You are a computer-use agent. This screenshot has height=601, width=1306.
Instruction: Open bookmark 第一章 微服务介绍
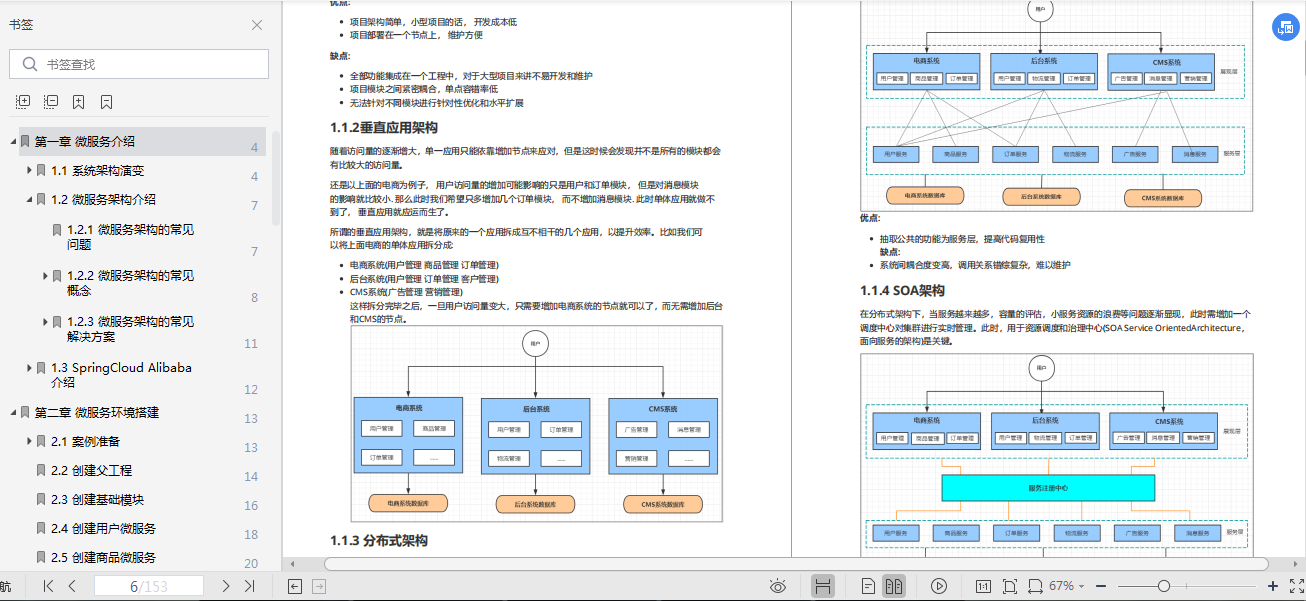(85, 141)
